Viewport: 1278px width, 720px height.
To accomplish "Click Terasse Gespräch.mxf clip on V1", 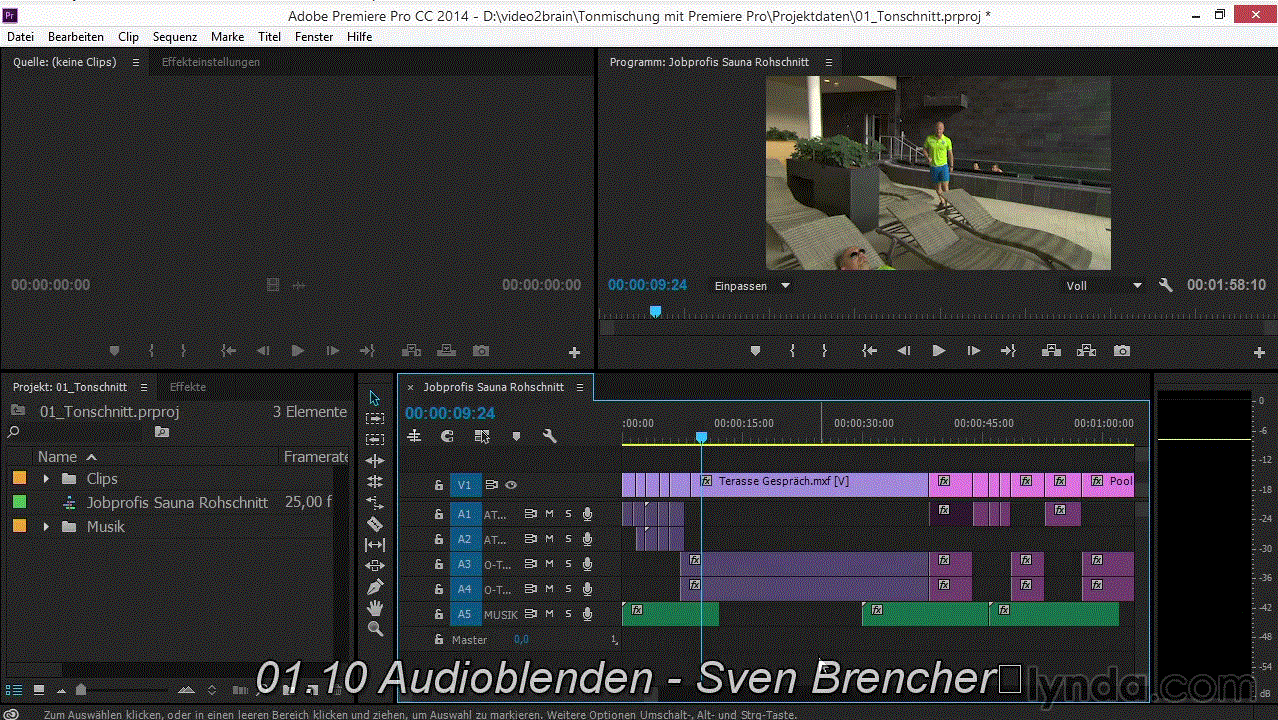I will point(810,485).
